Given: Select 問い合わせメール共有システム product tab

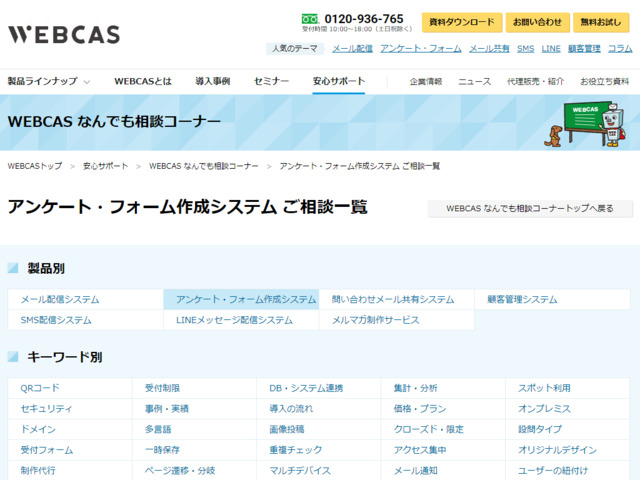Looking at the screenshot, I should click(397, 299).
